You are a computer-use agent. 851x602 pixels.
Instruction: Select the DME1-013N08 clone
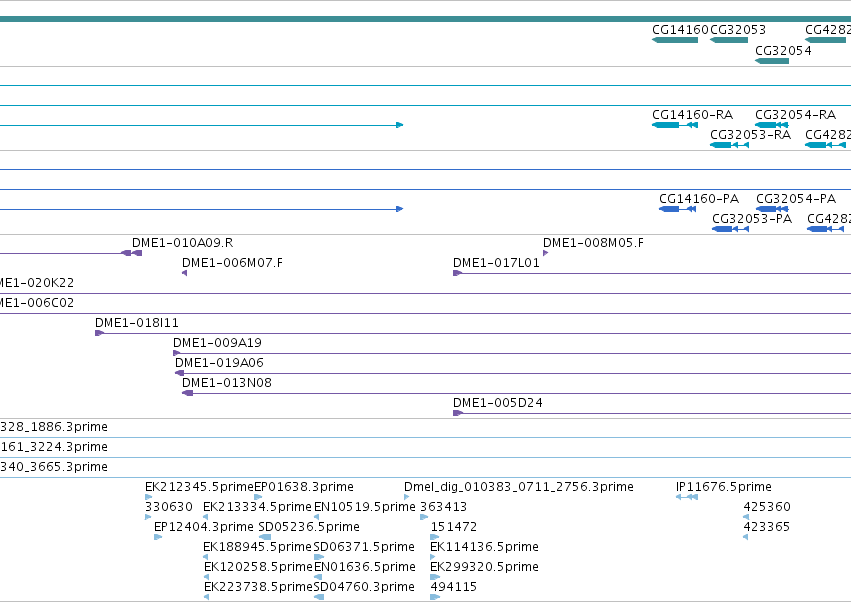pos(516,393)
